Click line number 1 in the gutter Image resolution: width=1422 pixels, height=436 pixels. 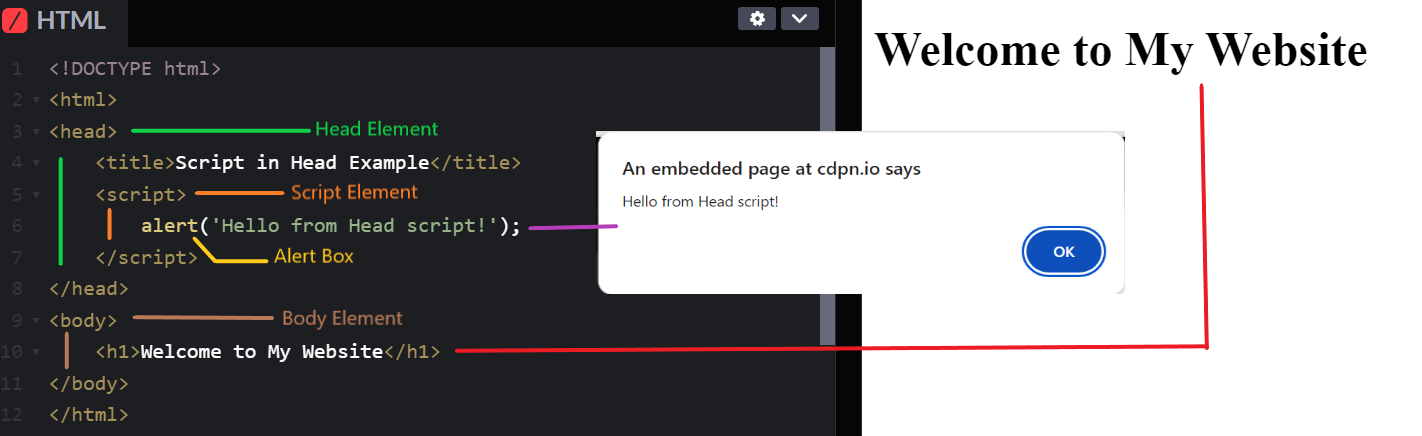tap(17, 69)
